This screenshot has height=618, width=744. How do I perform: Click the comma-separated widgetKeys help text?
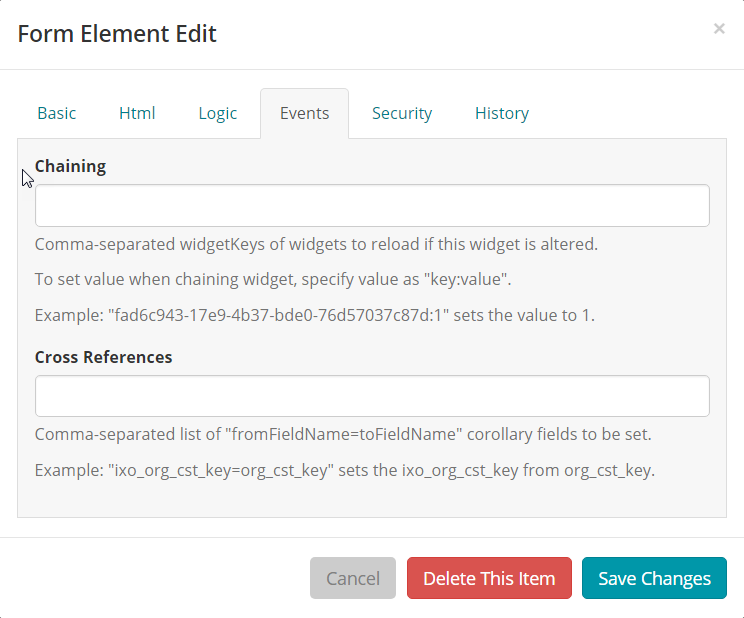point(316,244)
